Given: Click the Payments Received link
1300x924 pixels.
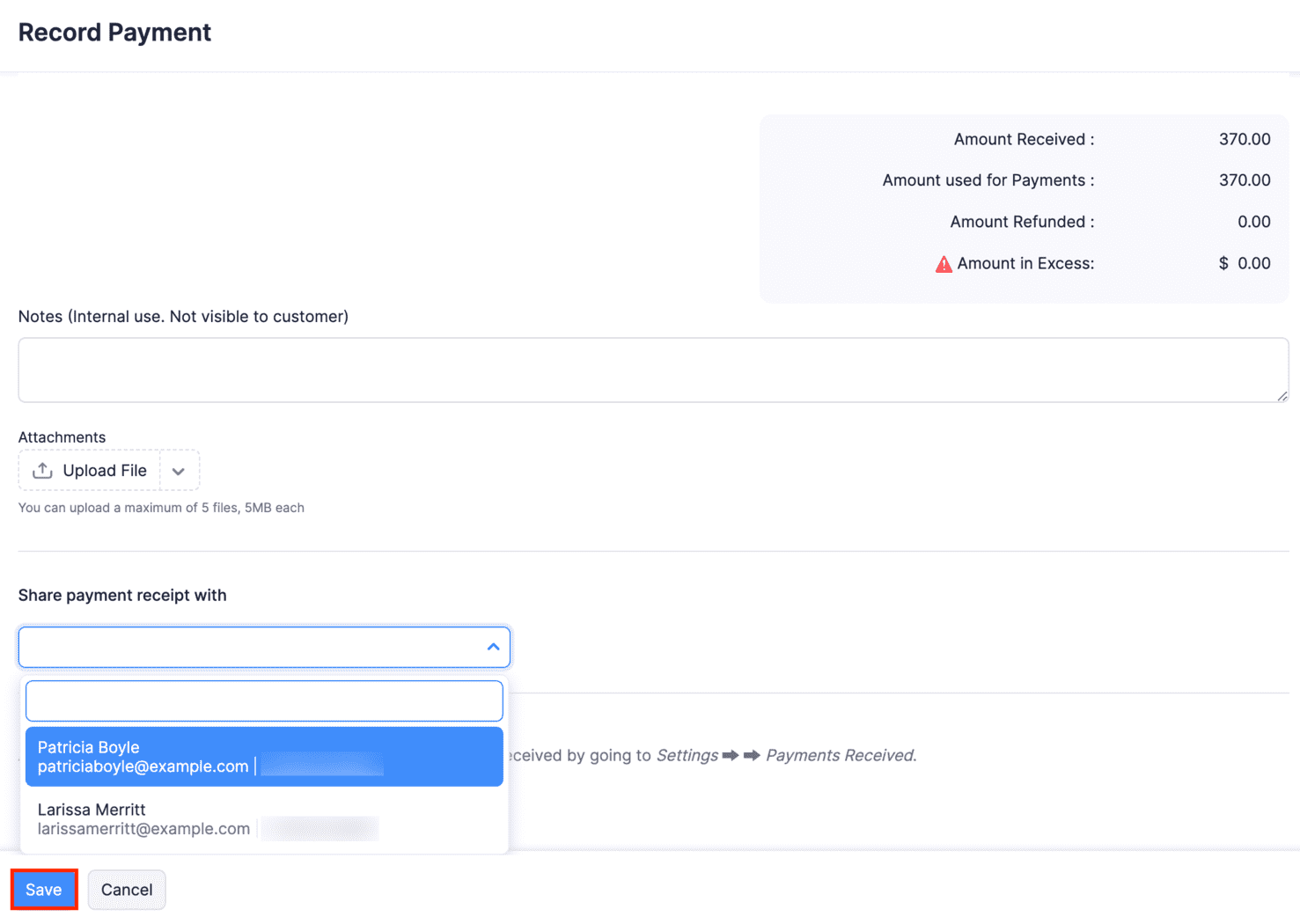Looking at the screenshot, I should click(x=838, y=755).
